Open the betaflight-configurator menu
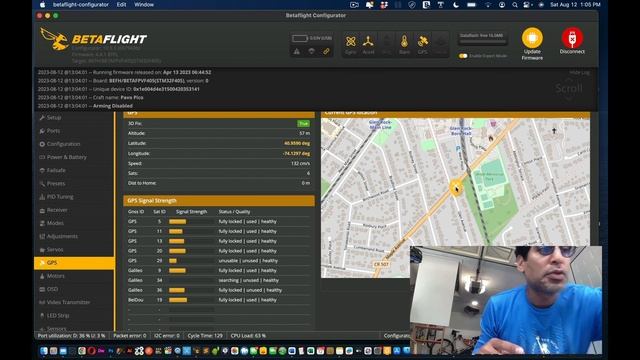 [x=81, y=4]
